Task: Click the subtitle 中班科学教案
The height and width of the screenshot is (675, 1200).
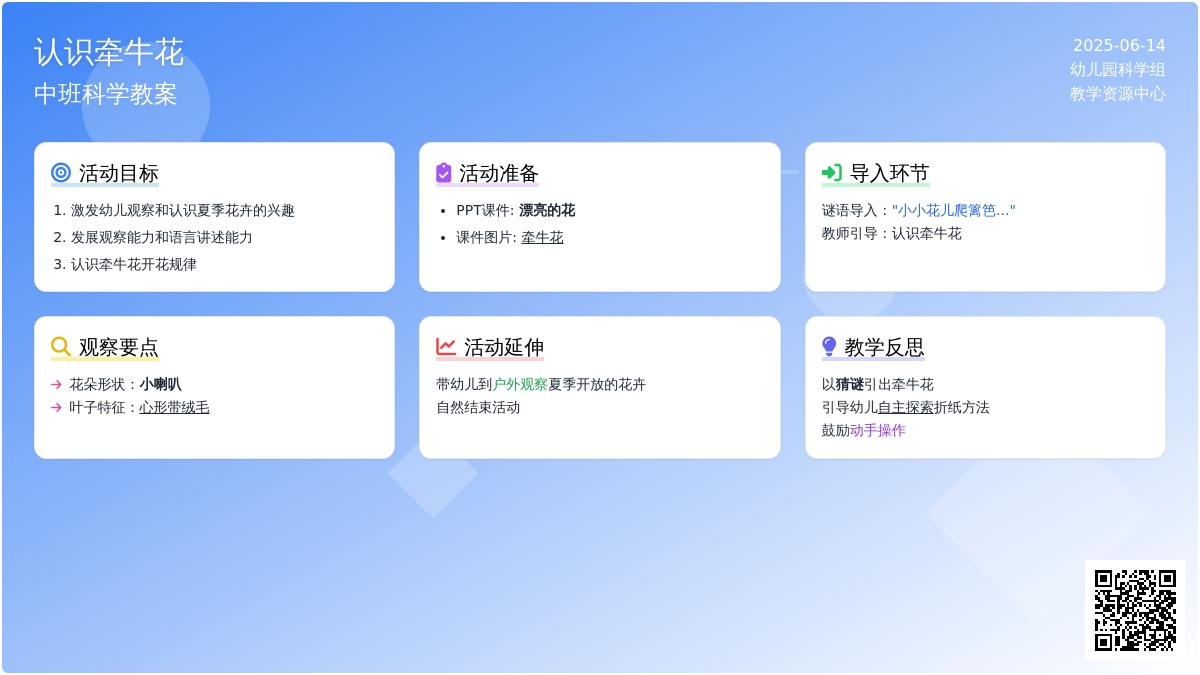Action: (x=106, y=94)
